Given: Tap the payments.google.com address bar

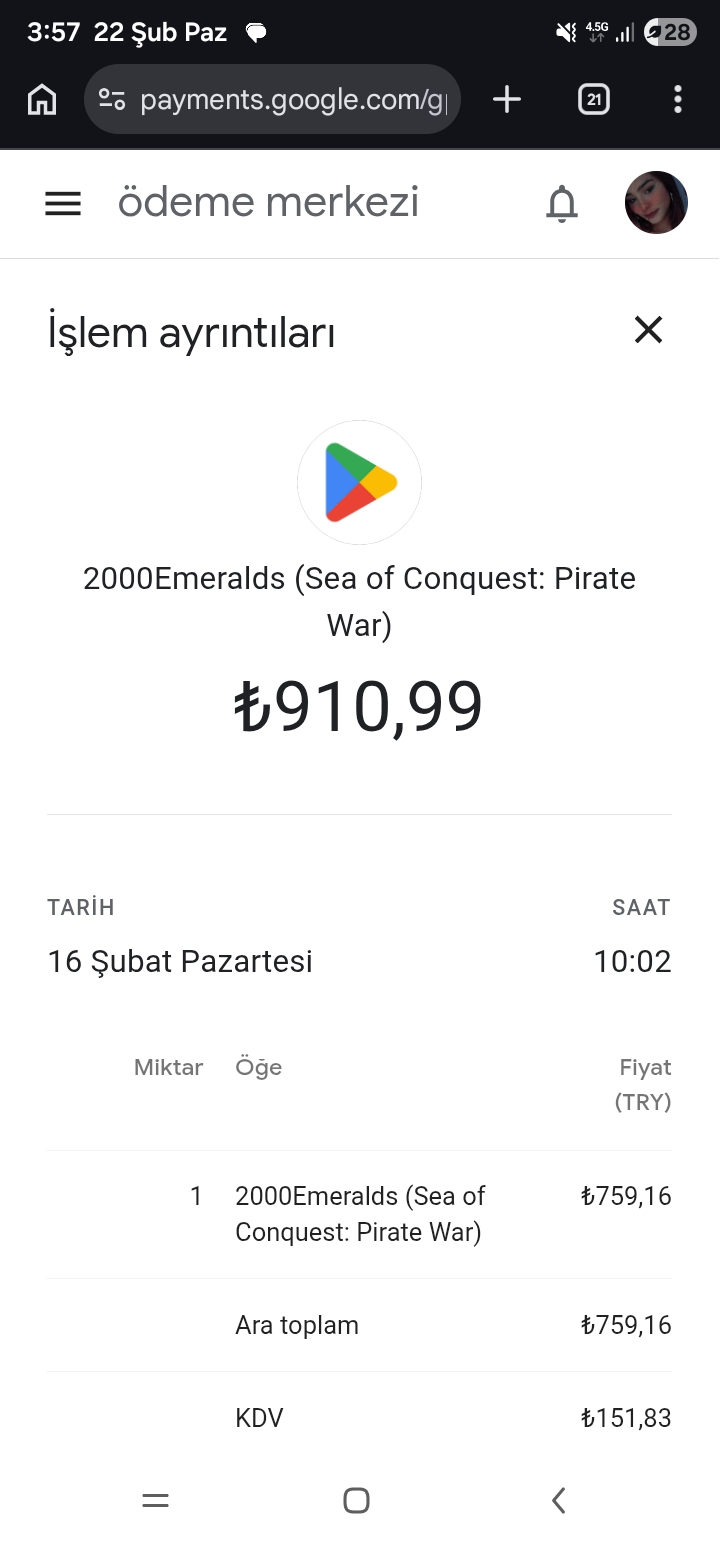Looking at the screenshot, I should 292,100.
